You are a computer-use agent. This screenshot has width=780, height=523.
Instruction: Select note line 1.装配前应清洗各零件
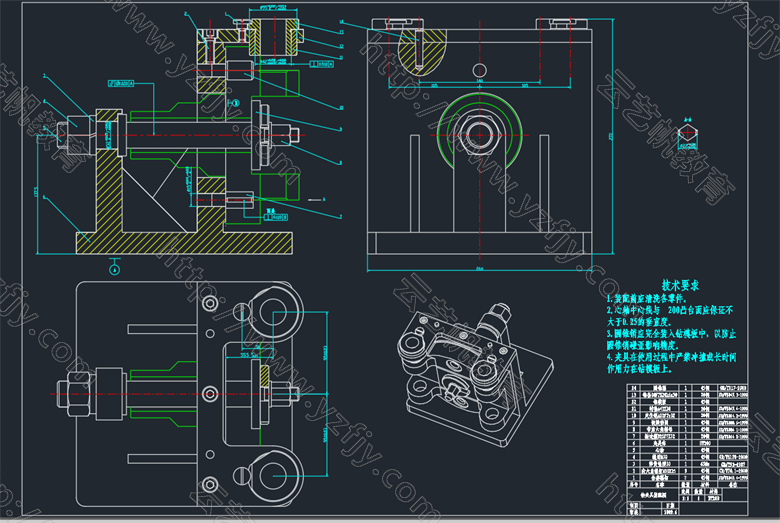pos(646,299)
